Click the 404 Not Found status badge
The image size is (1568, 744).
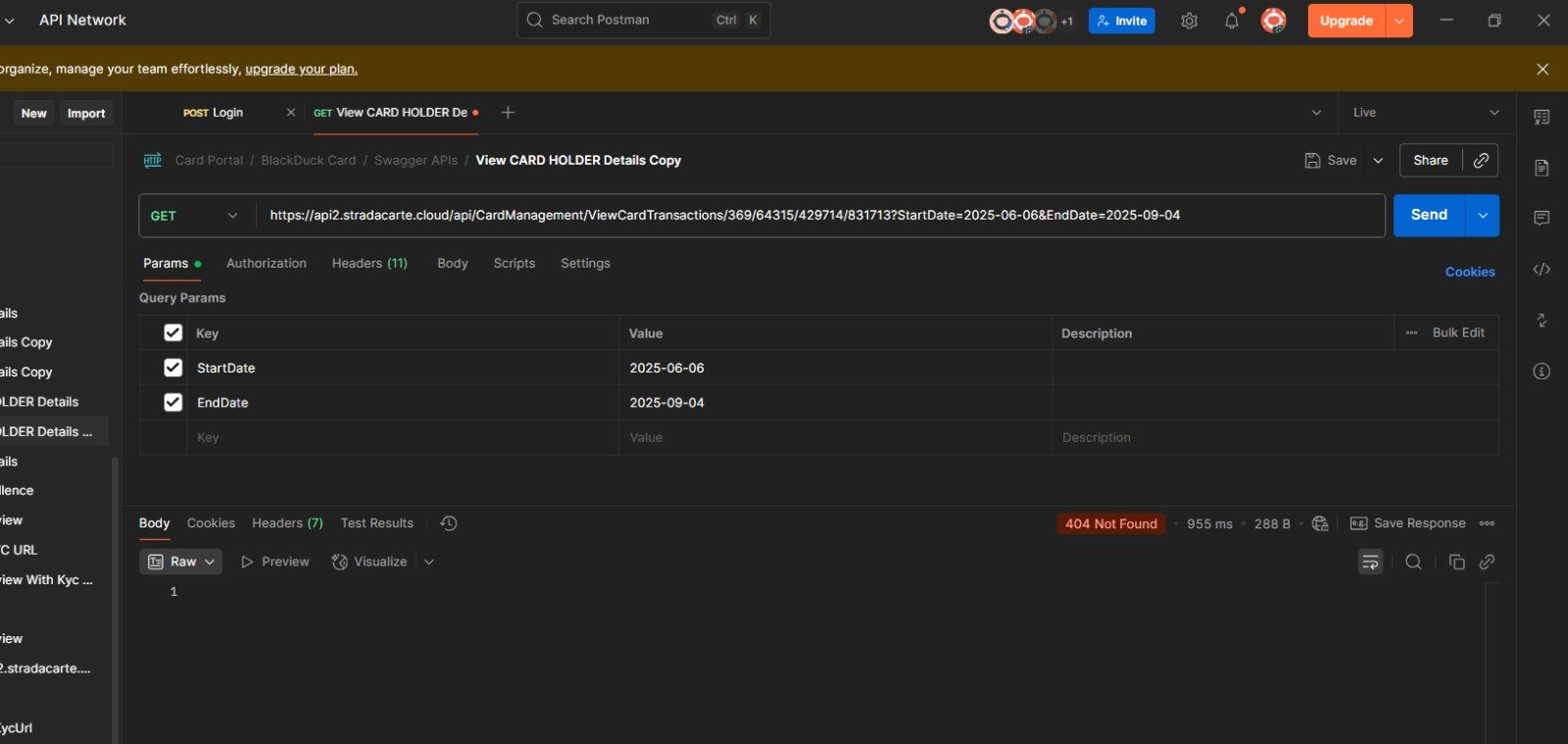1111,523
